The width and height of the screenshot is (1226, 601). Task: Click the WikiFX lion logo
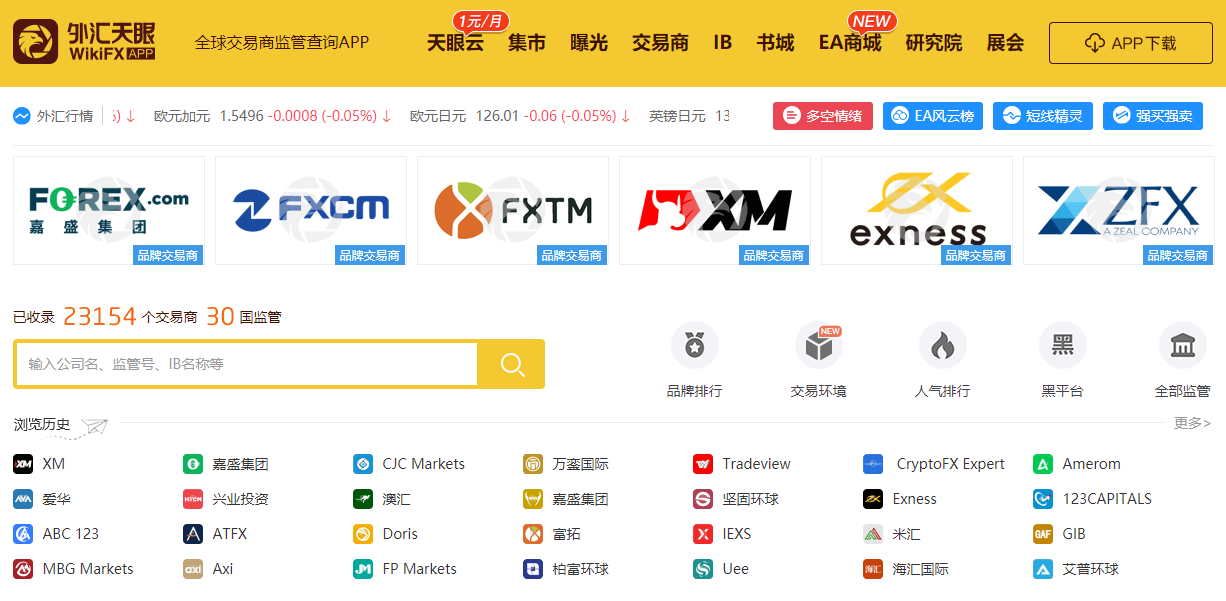35,43
